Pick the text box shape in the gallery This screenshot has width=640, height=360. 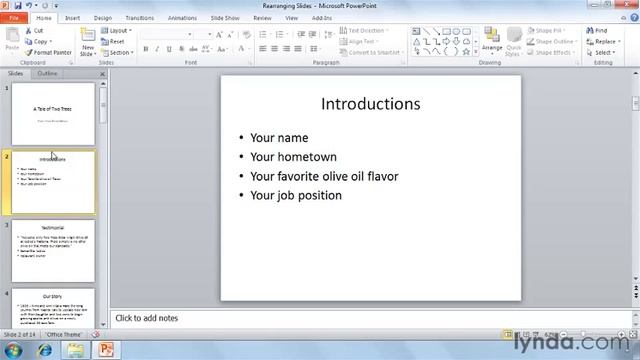pos(416,31)
